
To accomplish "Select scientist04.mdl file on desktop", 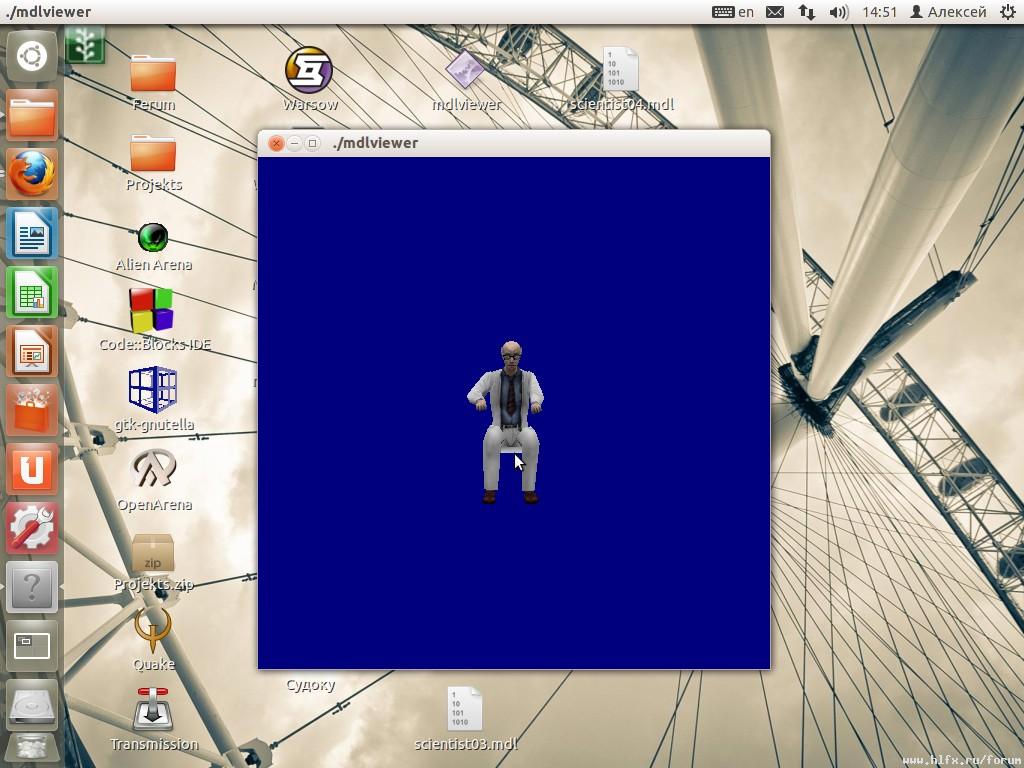I will [620, 71].
